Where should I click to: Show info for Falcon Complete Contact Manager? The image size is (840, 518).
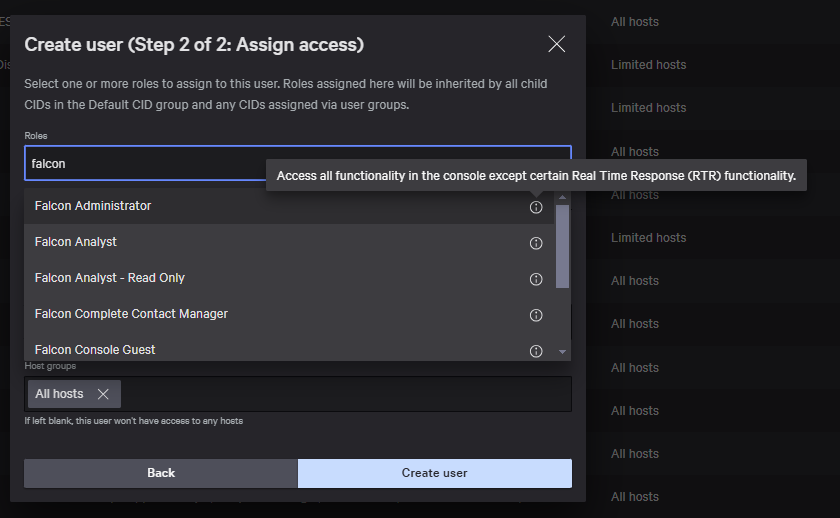(x=536, y=315)
